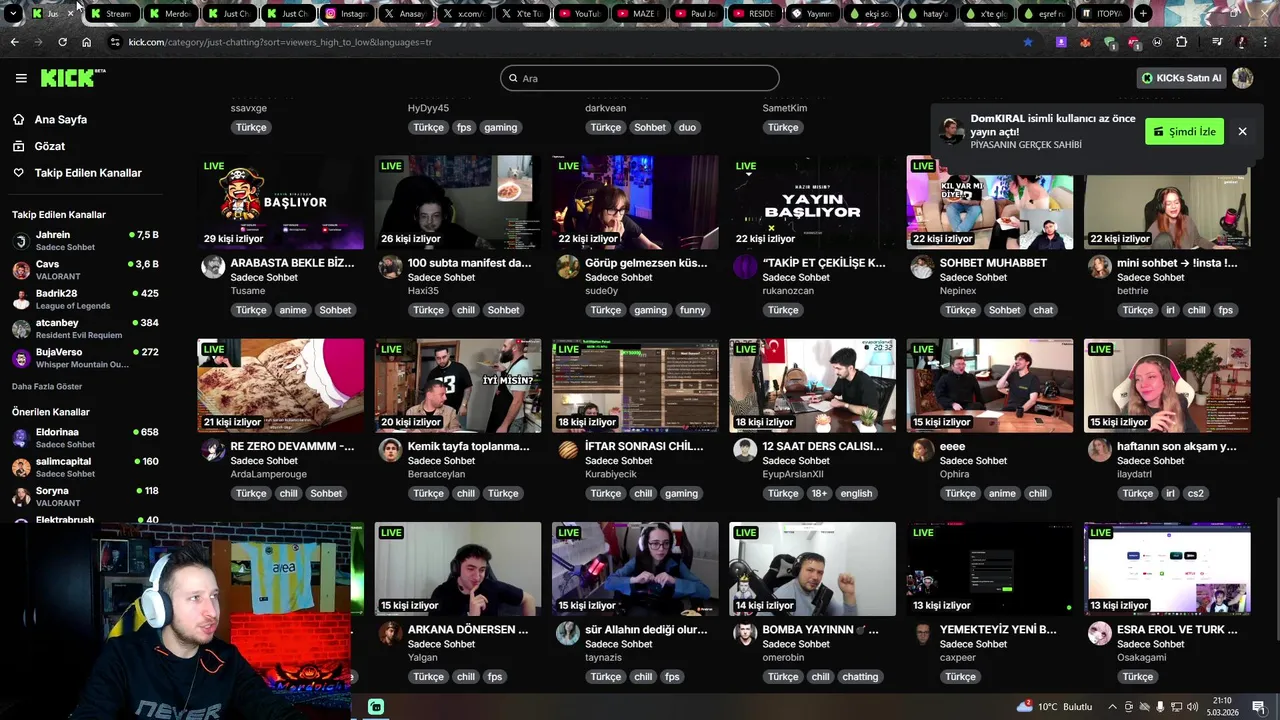Click Osakagami streamer avatar
The width and height of the screenshot is (1280, 720).
pyautogui.click(x=1100, y=633)
